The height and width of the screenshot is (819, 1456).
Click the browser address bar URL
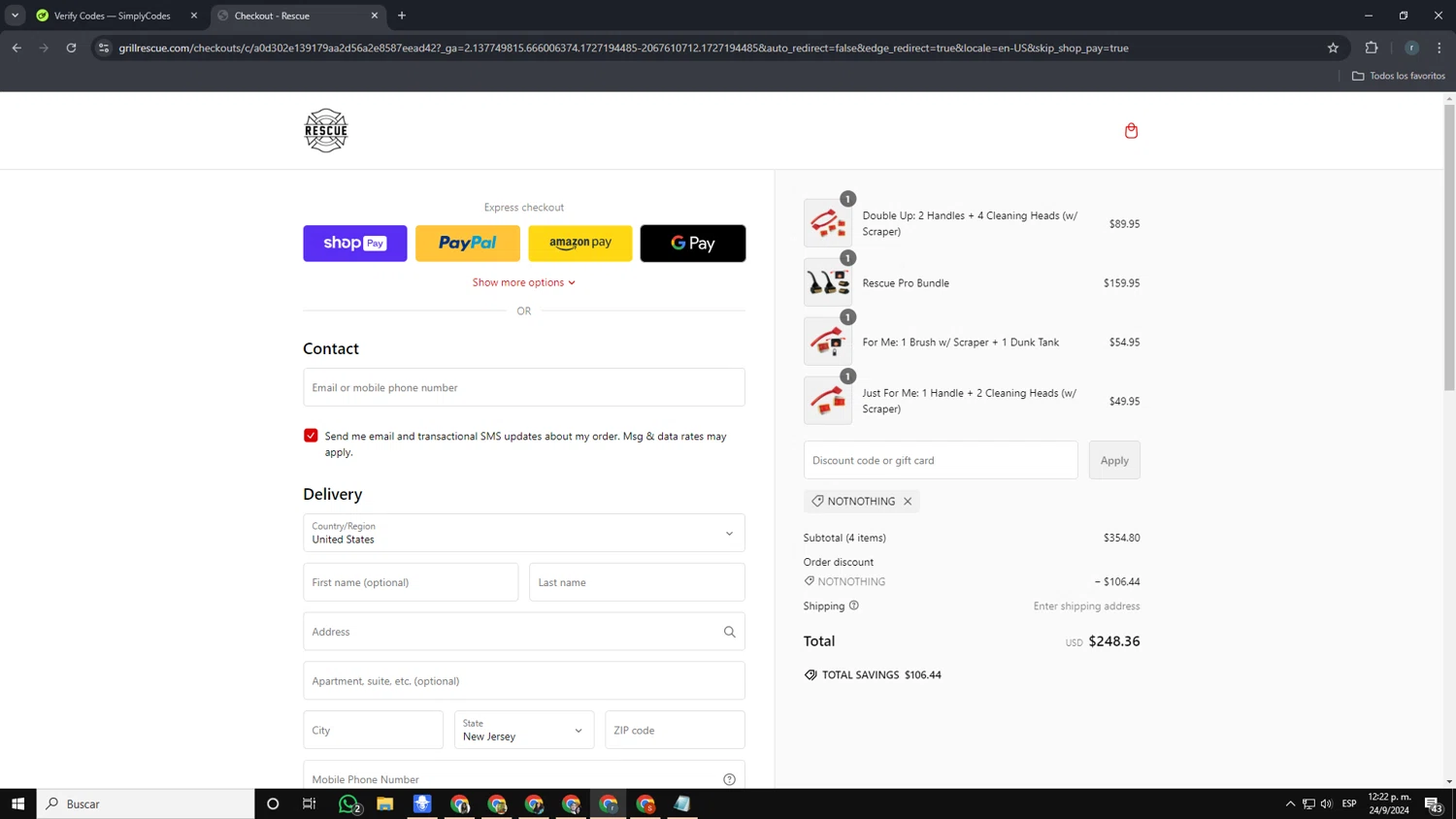(x=623, y=48)
